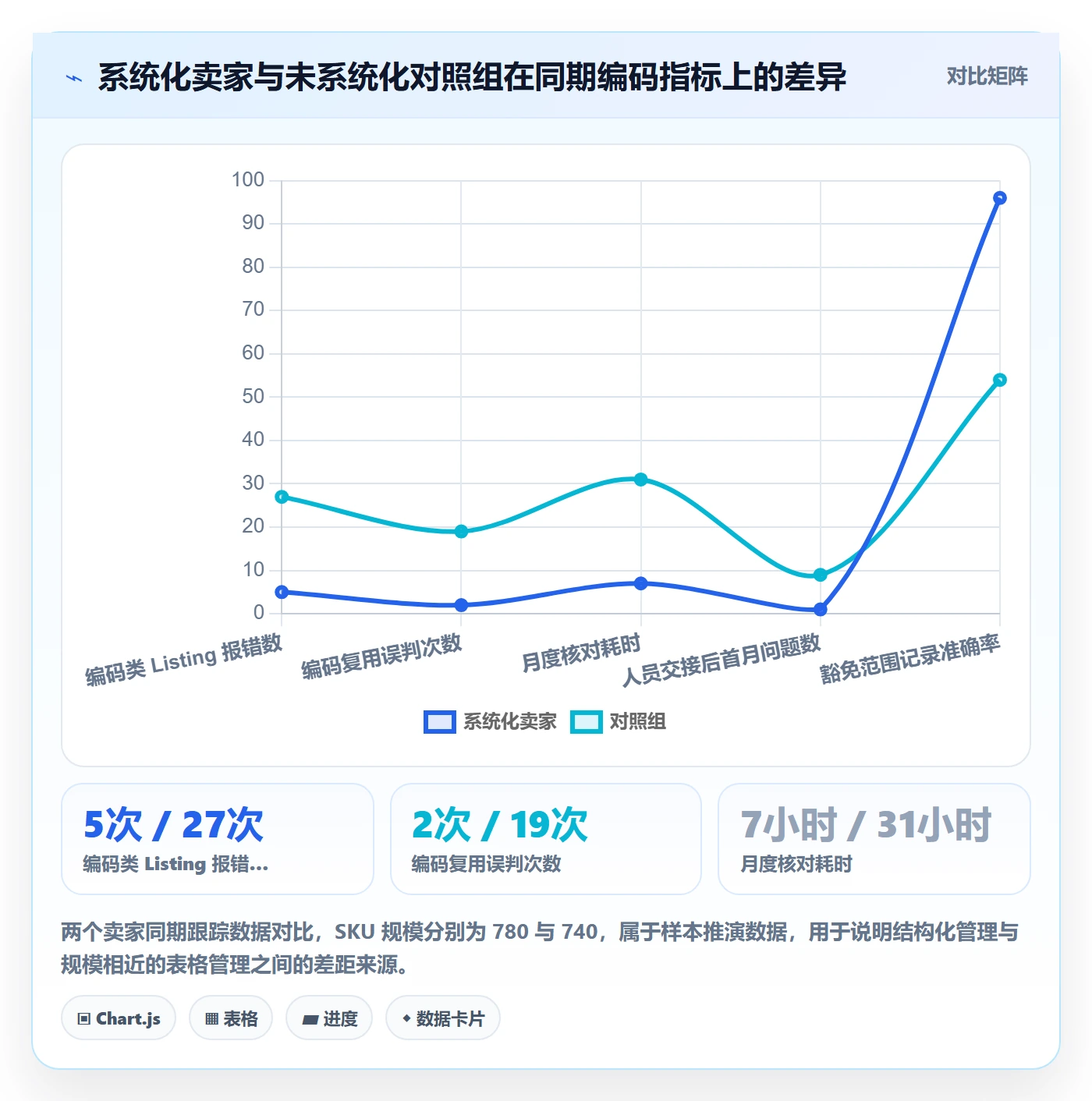Viewport: 1092px width, 1101px height.
Task: Click the x-axis label 月度核对耗时
Action: pyautogui.click(x=581, y=653)
